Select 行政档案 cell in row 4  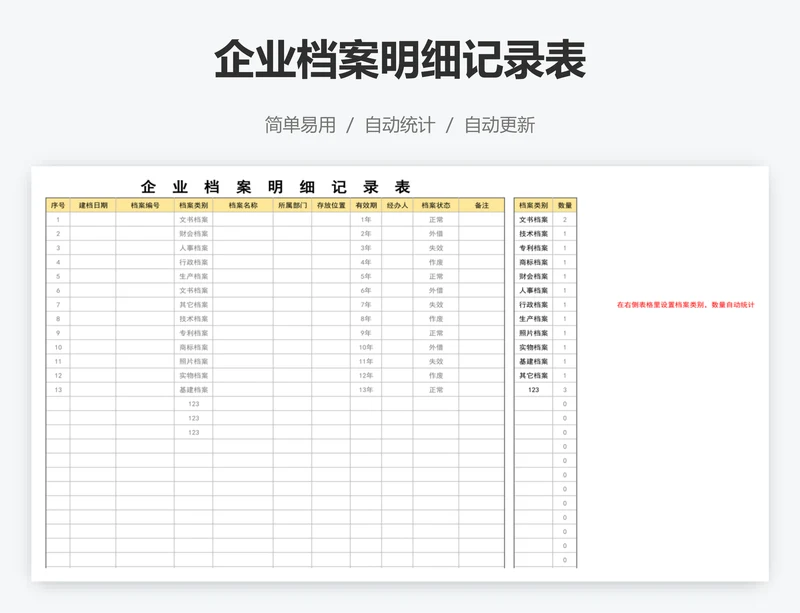point(193,262)
